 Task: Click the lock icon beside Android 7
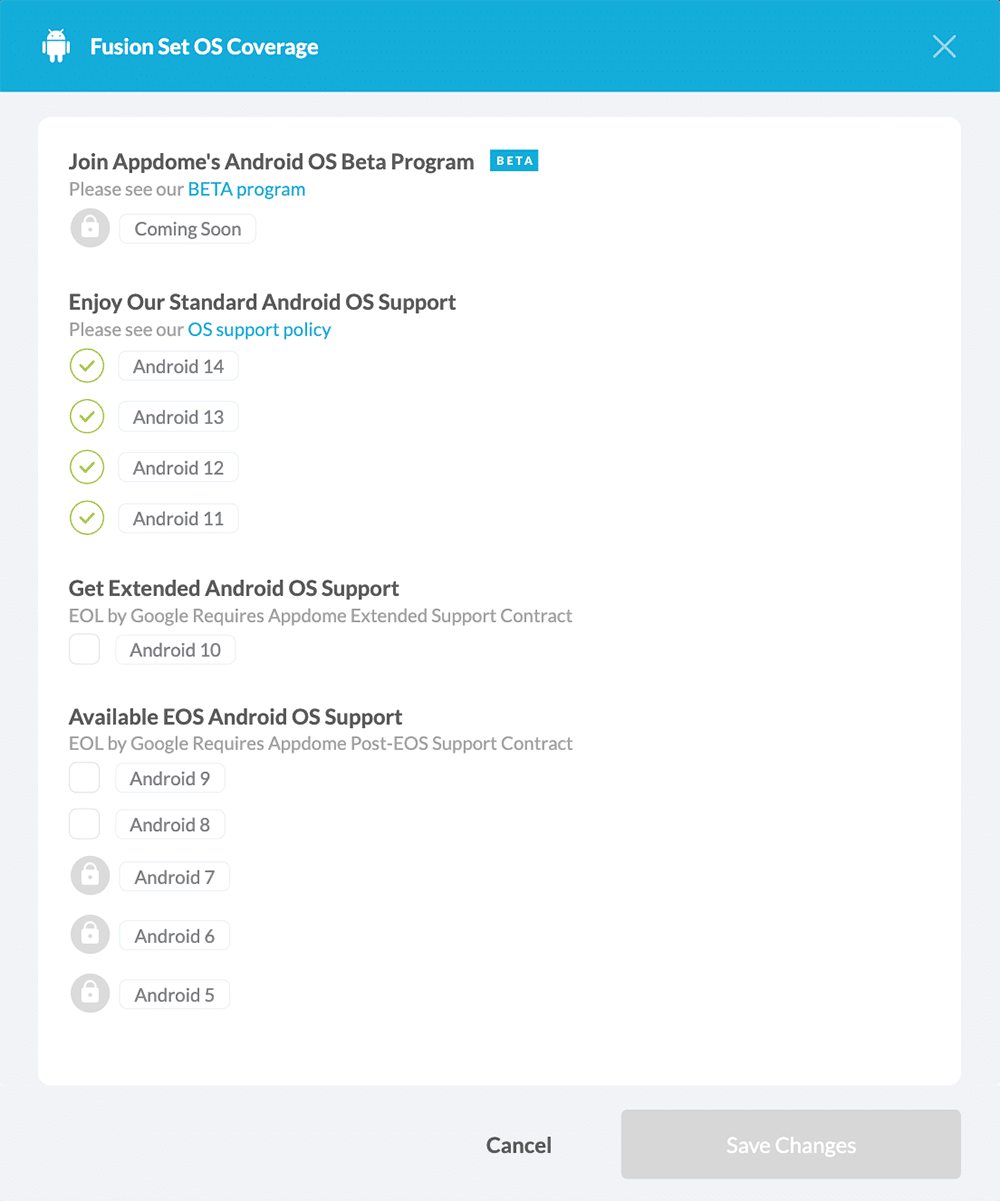click(x=89, y=875)
